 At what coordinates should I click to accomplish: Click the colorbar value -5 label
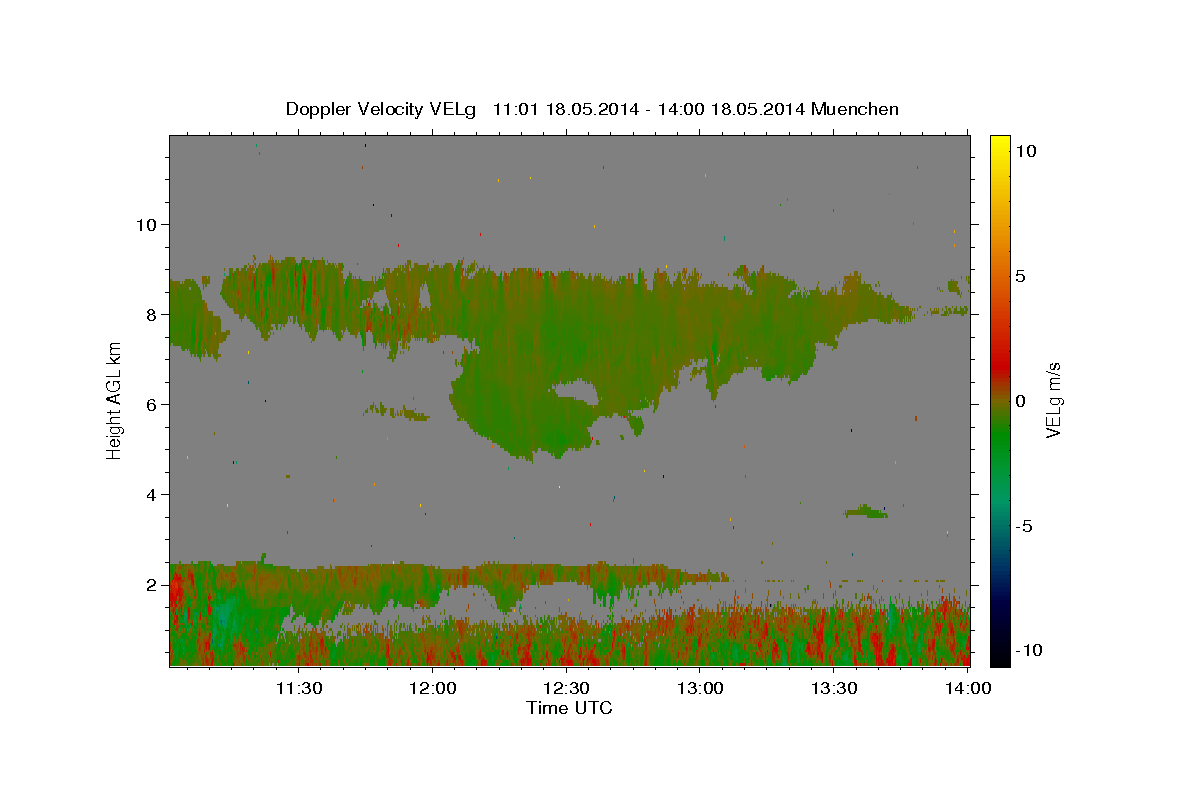[x=1024, y=527]
